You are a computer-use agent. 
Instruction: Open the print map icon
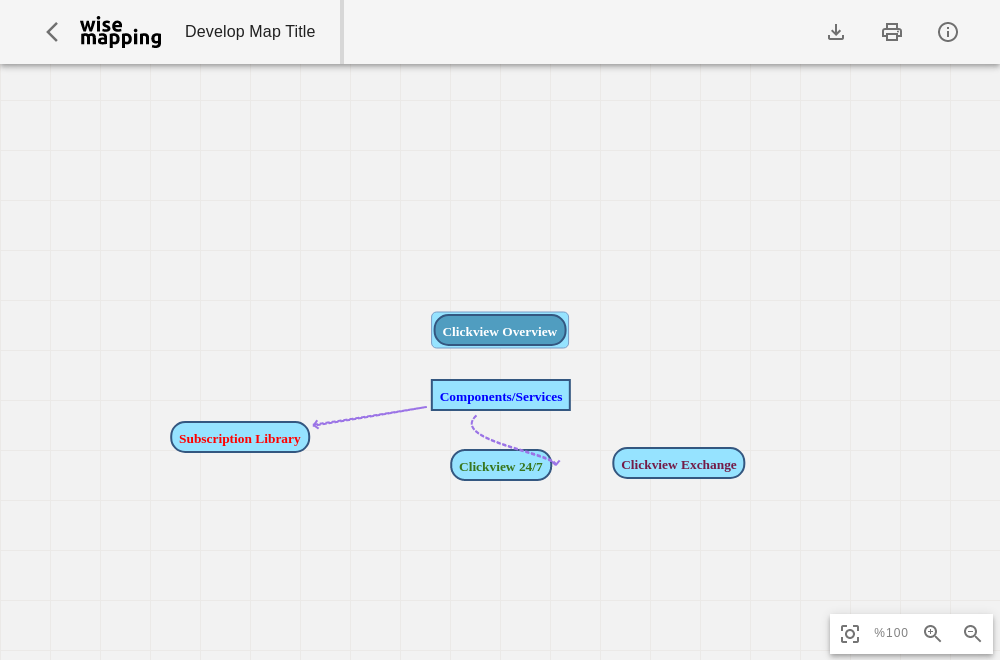click(x=892, y=32)
